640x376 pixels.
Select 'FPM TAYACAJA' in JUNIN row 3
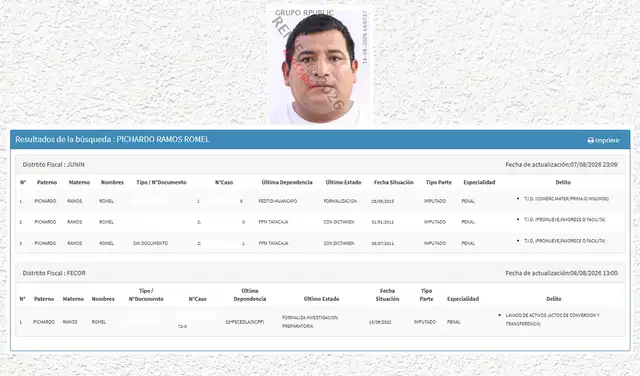coord(273,243)
